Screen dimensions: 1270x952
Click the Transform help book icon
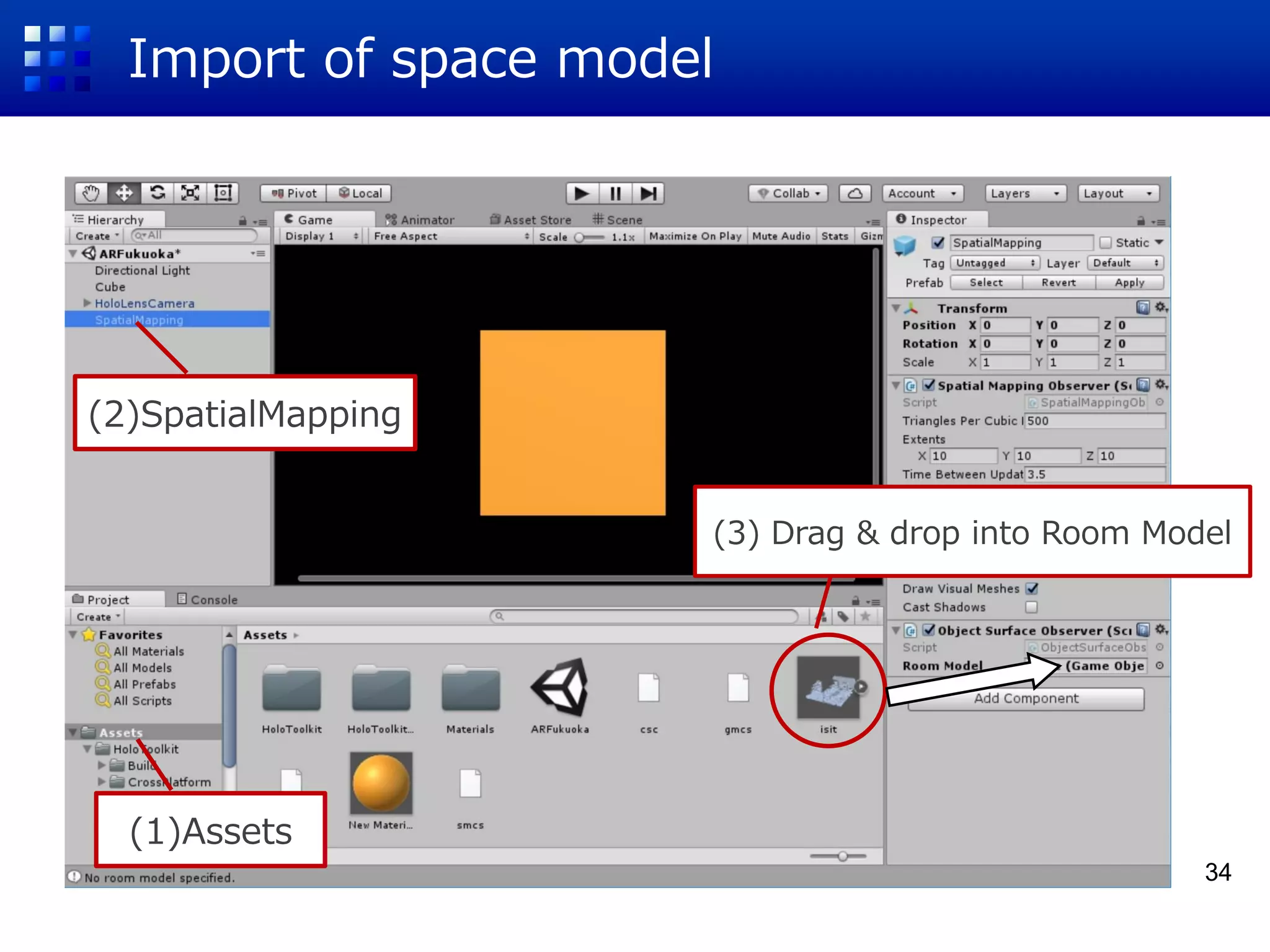(x=1143, y=307)
